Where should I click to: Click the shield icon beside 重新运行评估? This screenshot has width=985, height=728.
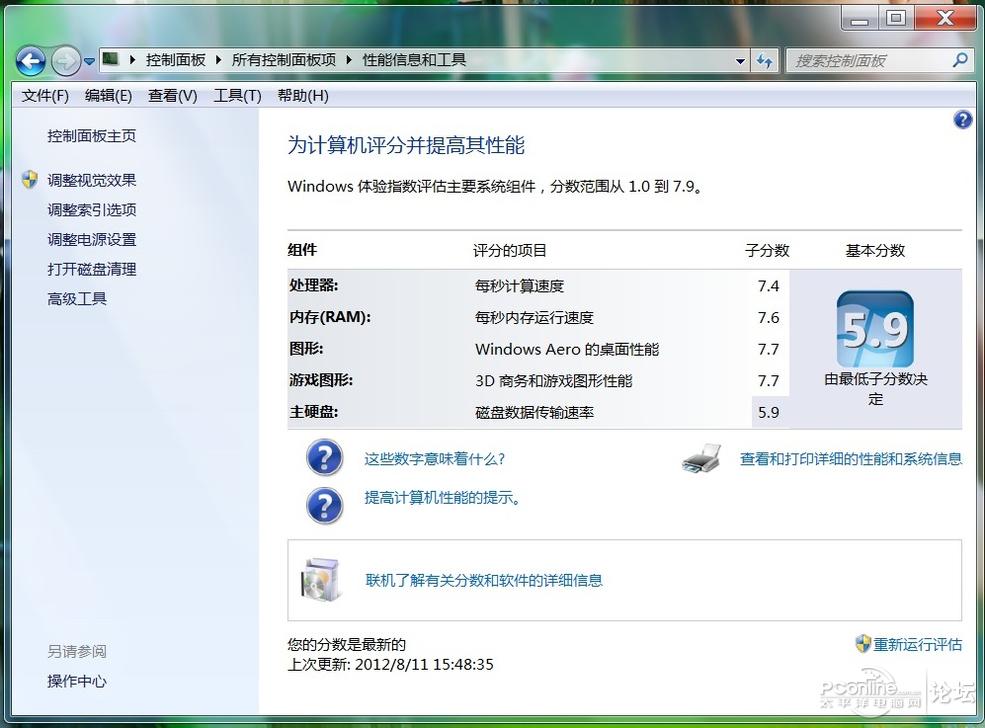(863, 643)
